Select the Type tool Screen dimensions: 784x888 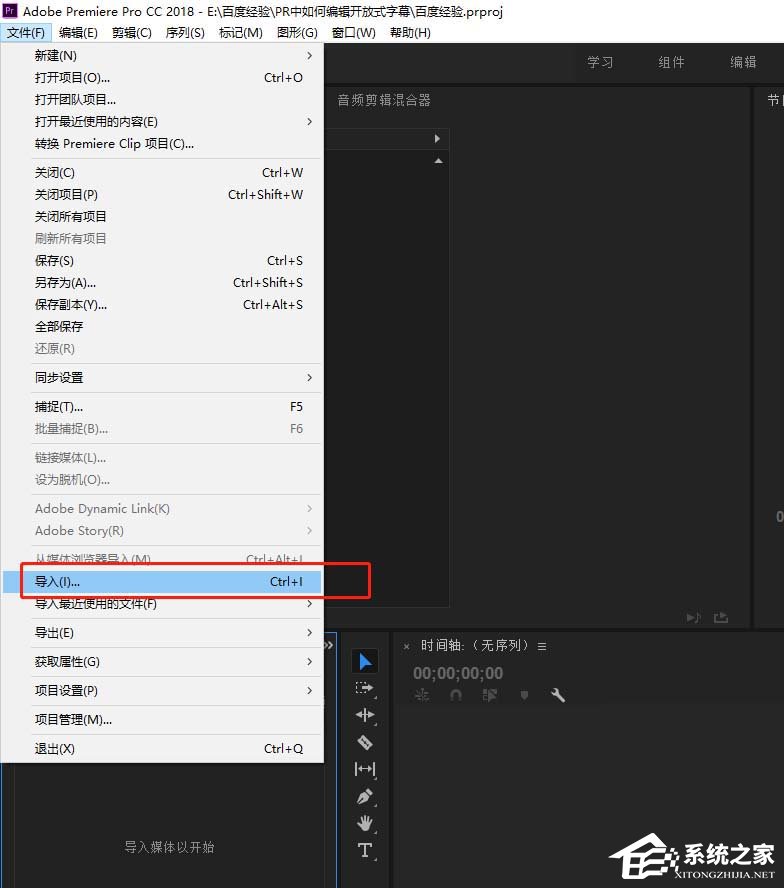(x=365, y=851)
